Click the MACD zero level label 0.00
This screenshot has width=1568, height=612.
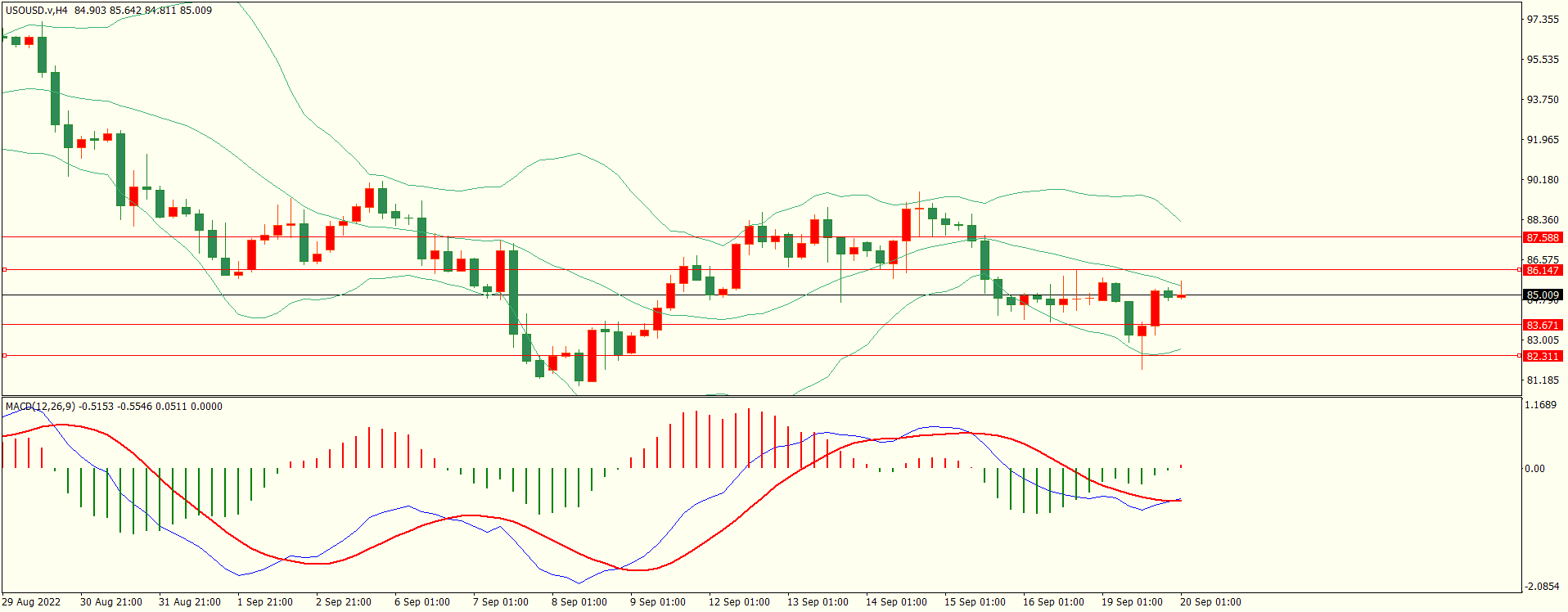point(1534,468)
